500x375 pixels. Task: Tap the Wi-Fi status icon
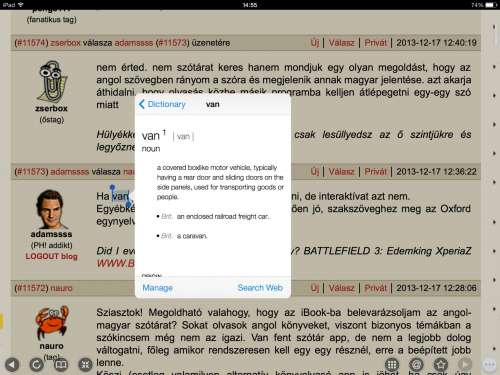tap(21, 5)
